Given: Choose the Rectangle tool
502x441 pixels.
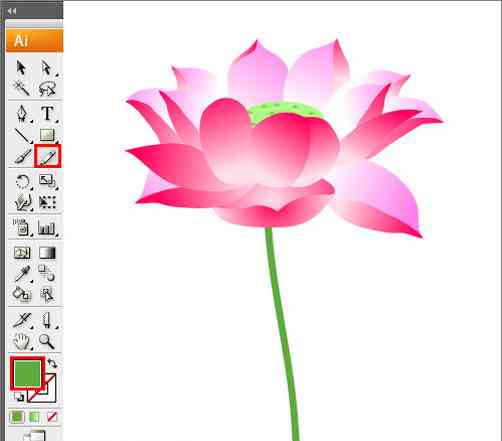Looking at the screenshot, I should pyautogui.click(x=47, y=135).
